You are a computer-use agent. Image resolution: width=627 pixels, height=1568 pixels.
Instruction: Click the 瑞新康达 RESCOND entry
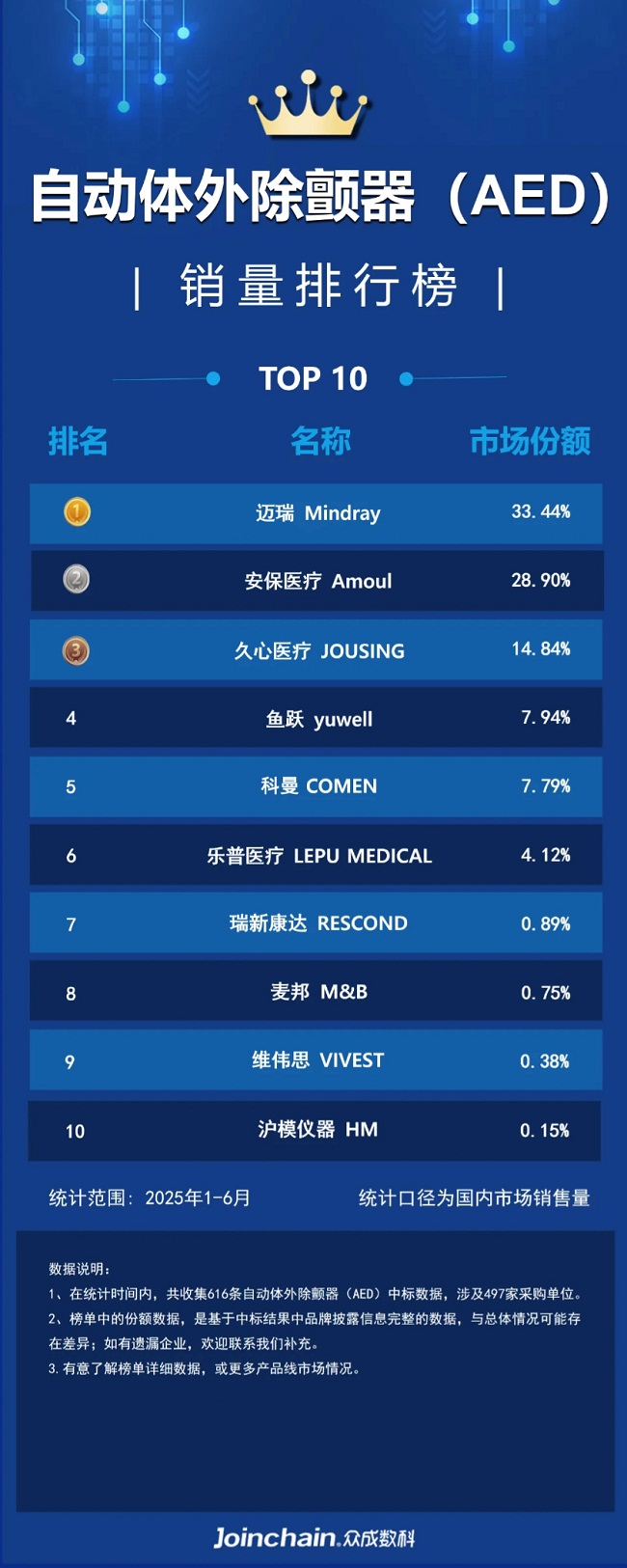pyautogui.click(x=318, y=923)
